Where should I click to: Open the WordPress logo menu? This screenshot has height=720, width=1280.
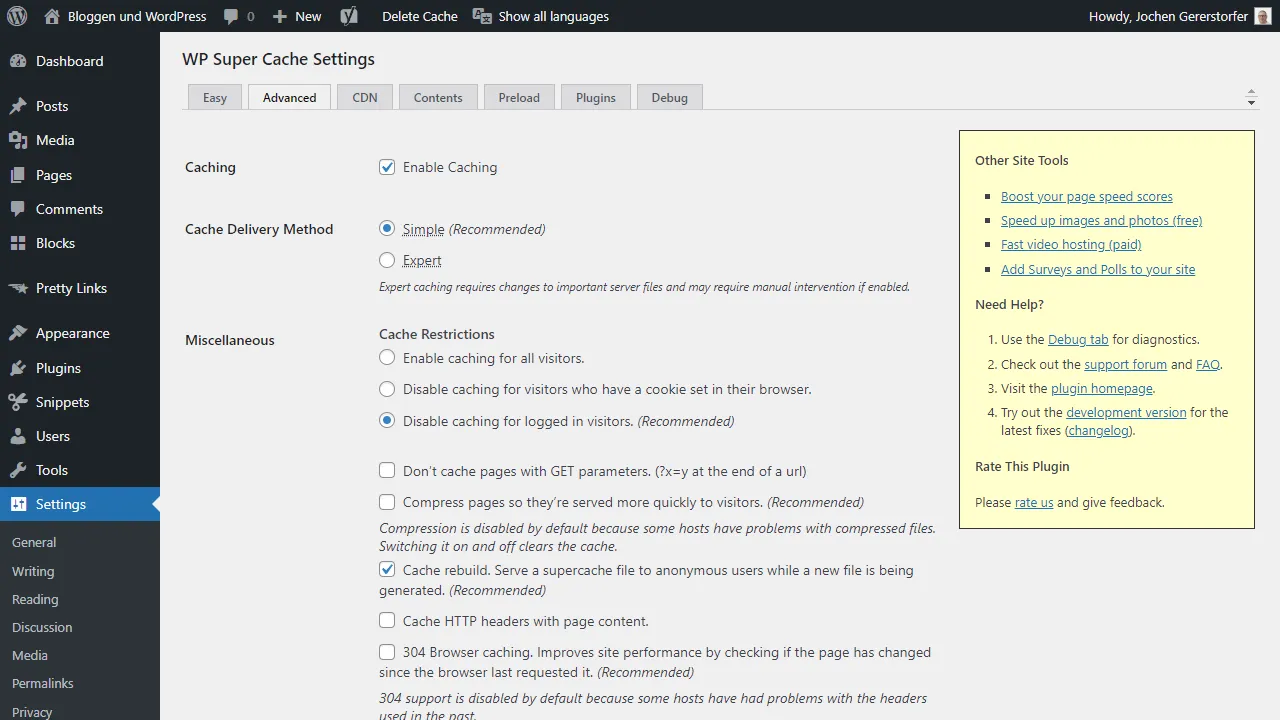[17, 16]
